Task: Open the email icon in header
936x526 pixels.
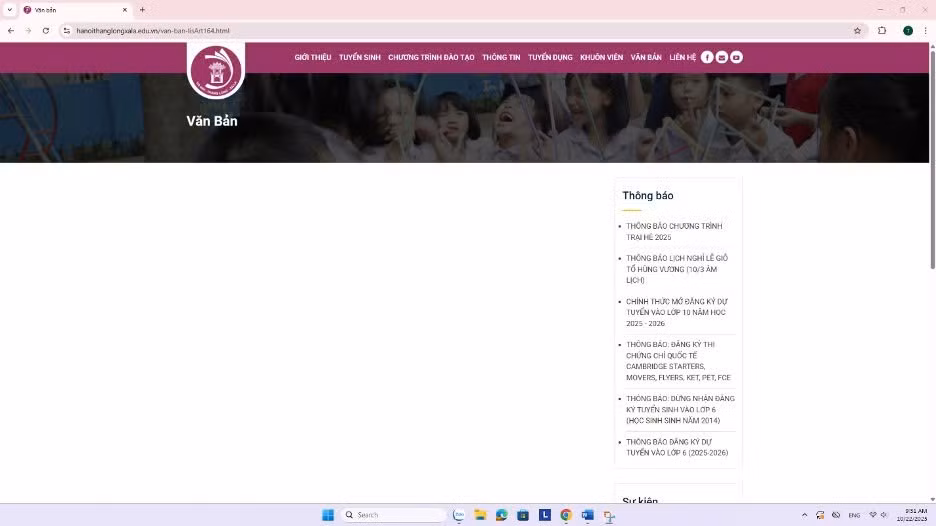Action: [x=722, y=57]
